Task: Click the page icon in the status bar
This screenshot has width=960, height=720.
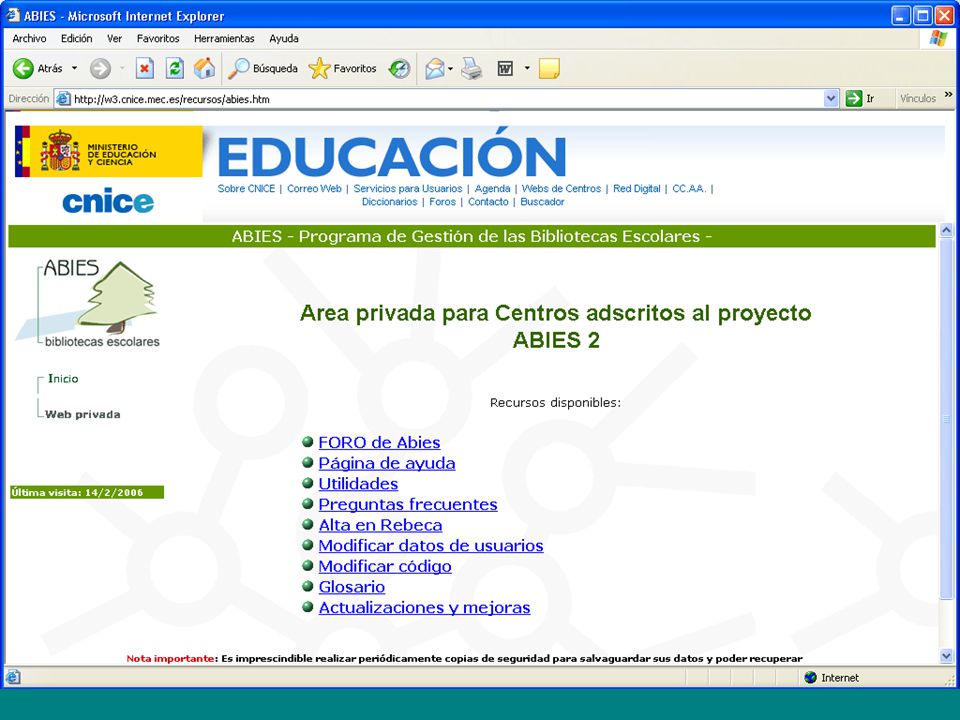Action: click(x=13, y=677)
